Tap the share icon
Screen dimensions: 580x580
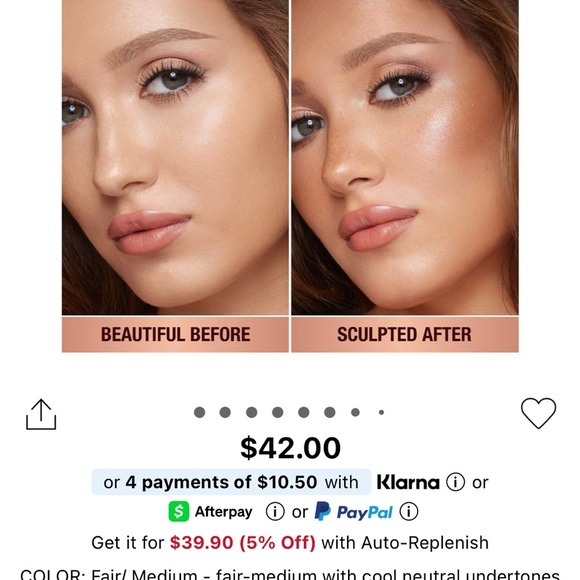(41, 414)
